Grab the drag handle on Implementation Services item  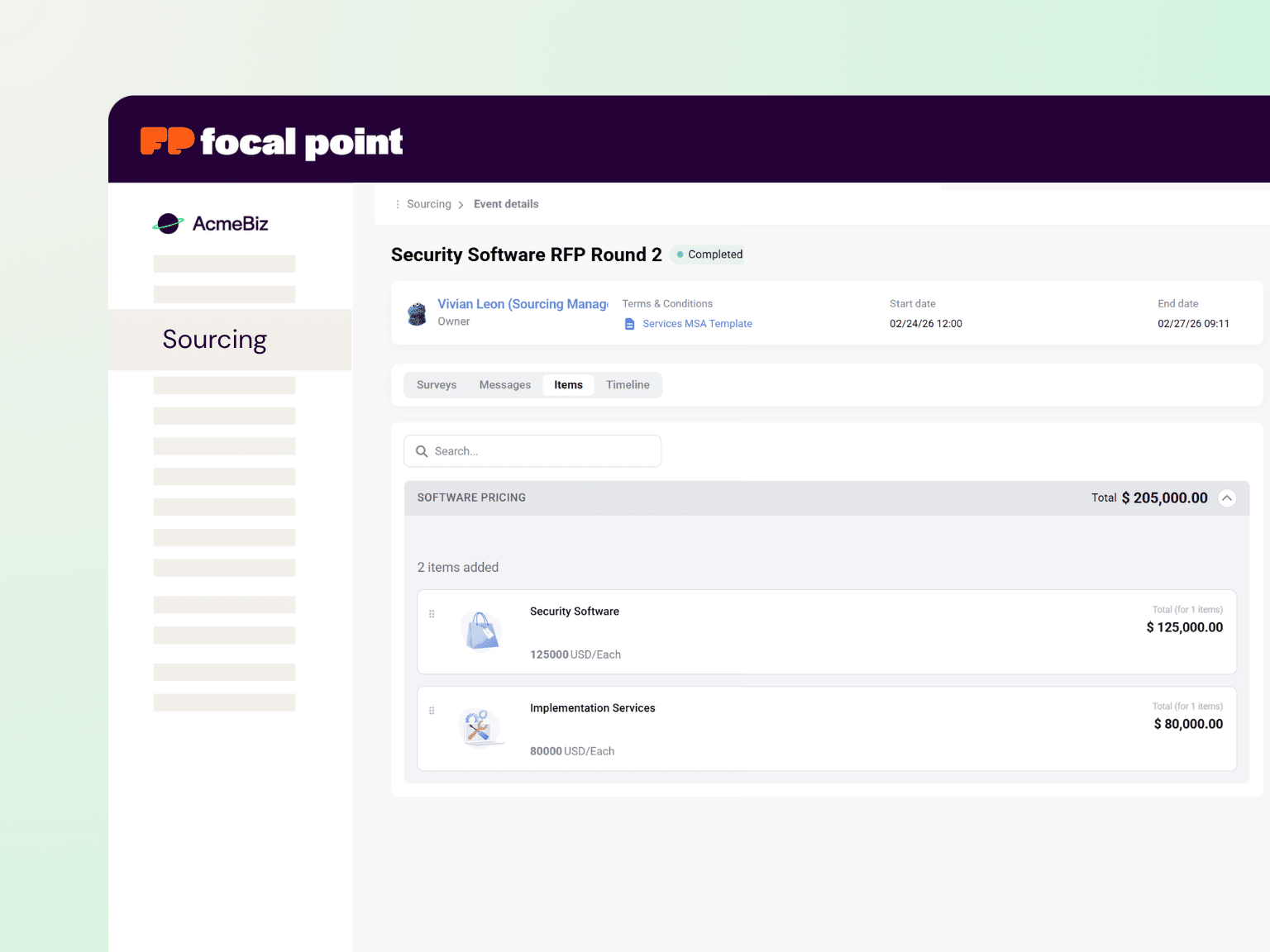pos(432,711)
